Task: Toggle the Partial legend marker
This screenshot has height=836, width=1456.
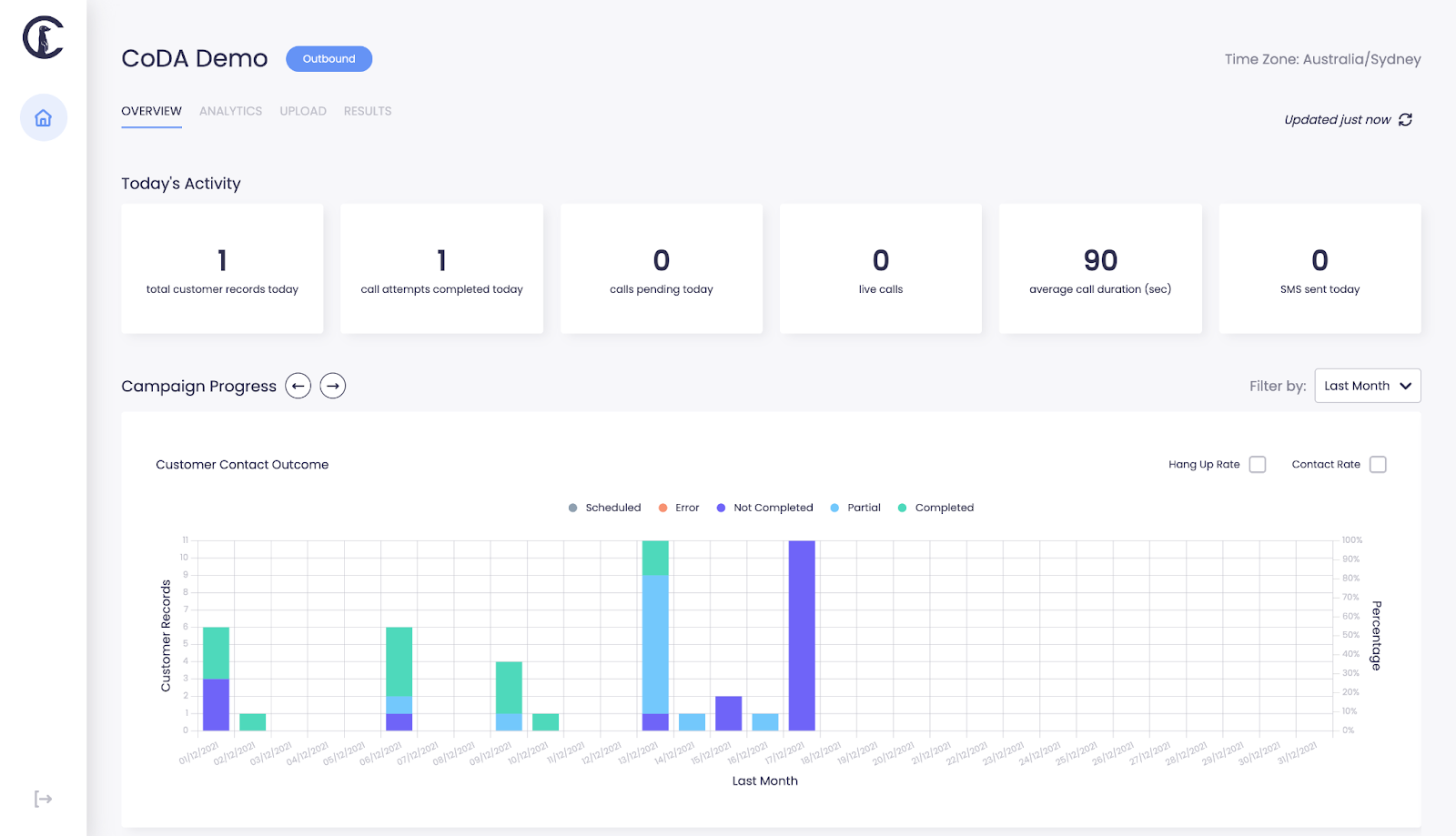Action: [834, 508]
